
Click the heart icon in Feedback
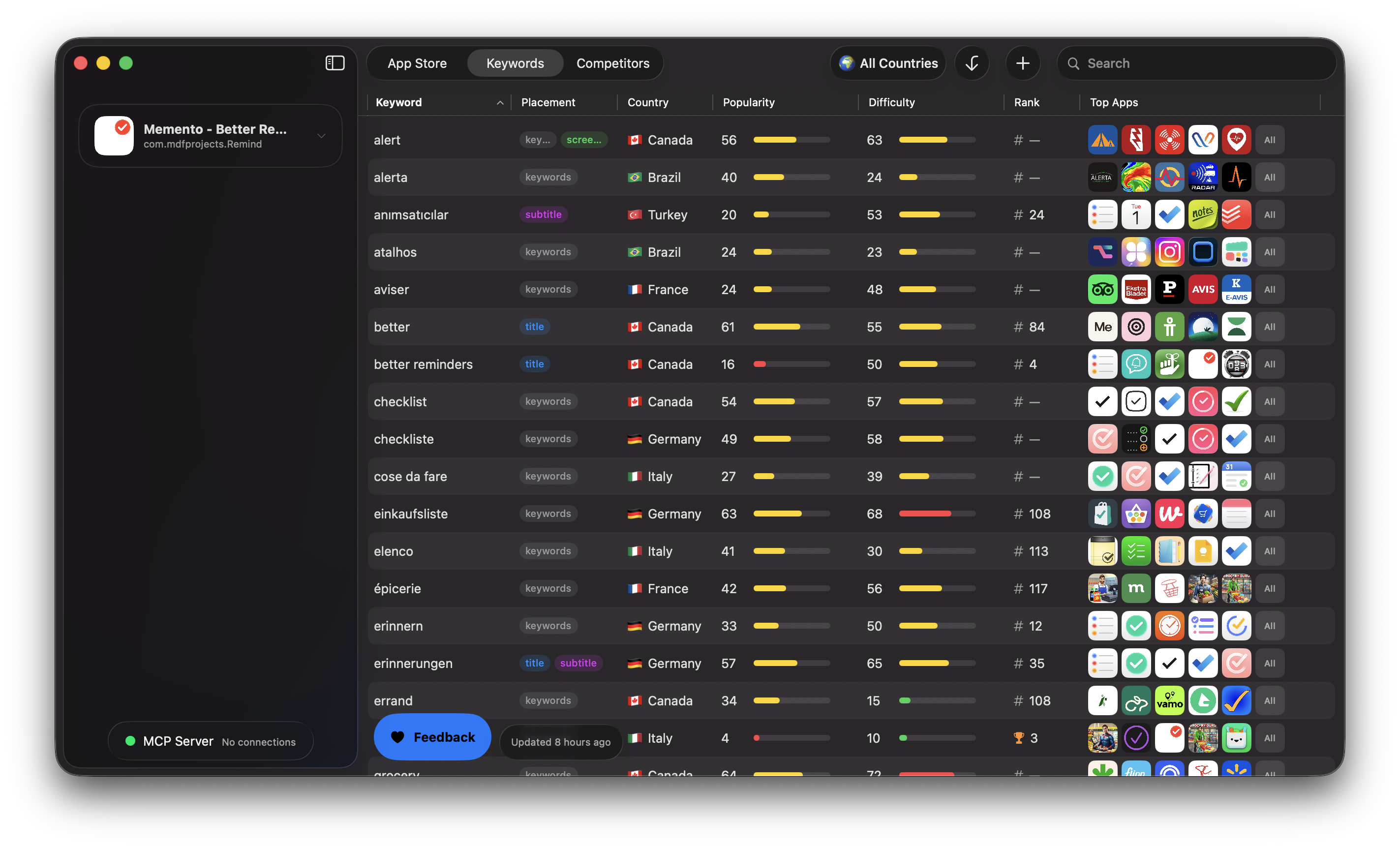[398, 737]
